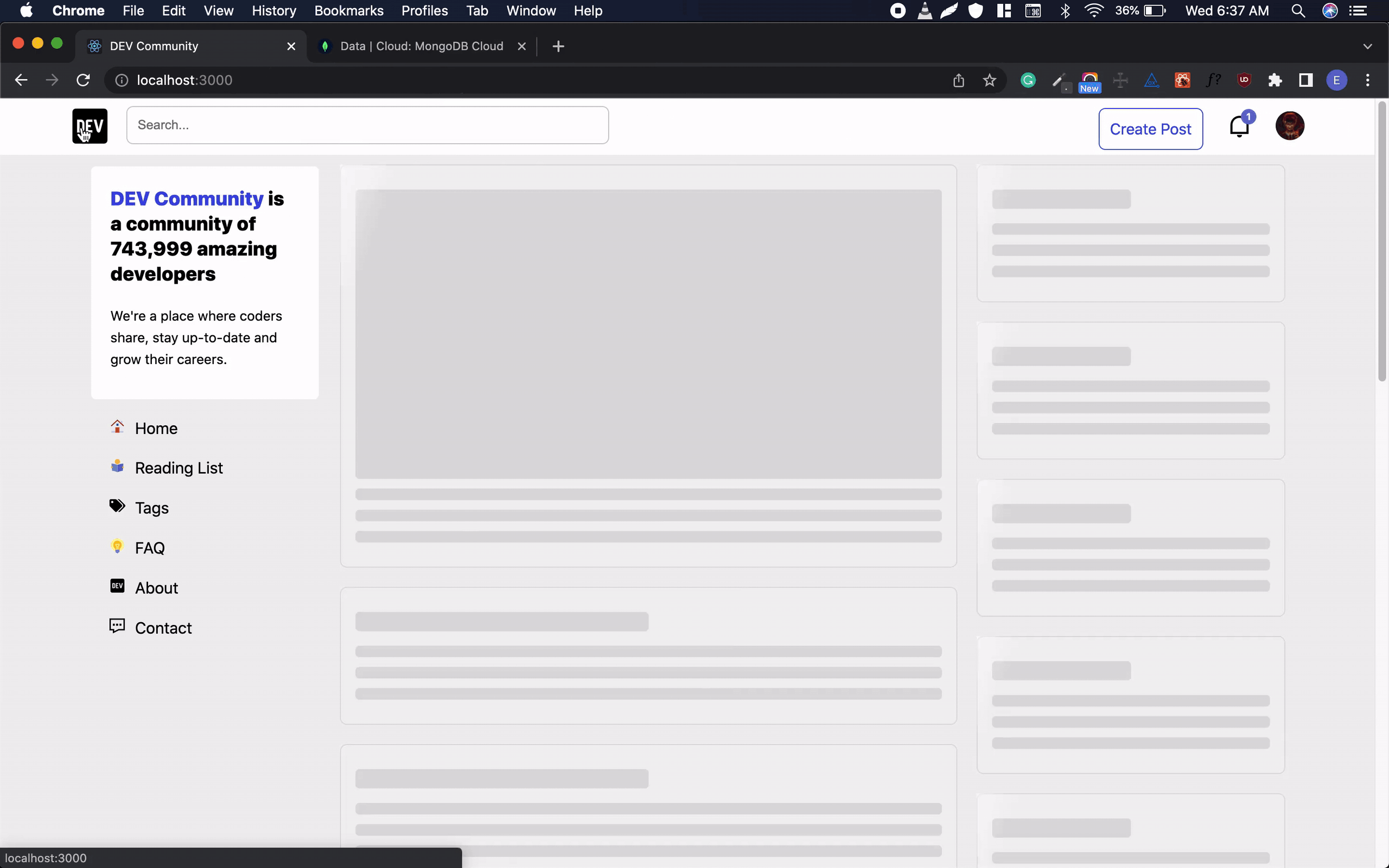Expand the tab search chevron
The width and height of the screenshot is (1389, 868).
click(x=1367, y=47)
